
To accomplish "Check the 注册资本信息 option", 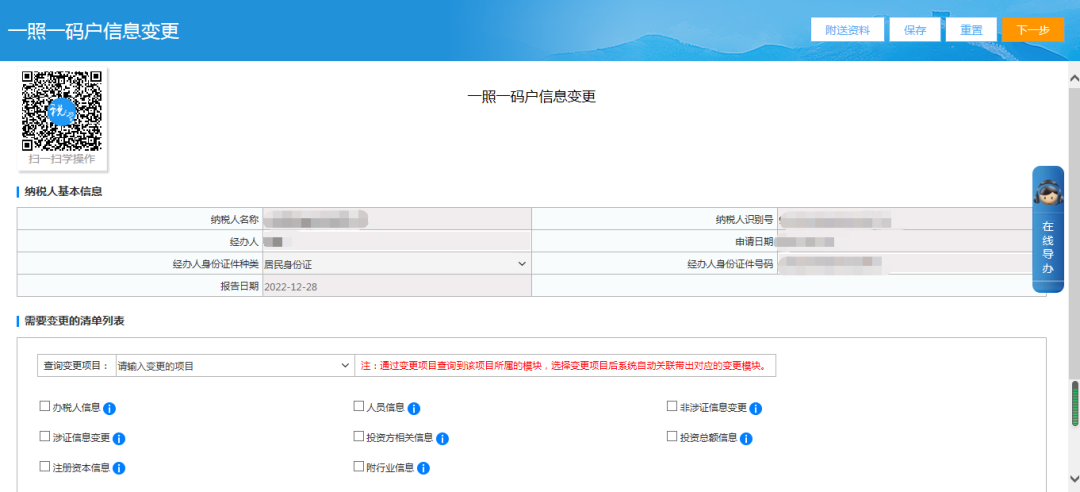I will (x=45, y=467).
